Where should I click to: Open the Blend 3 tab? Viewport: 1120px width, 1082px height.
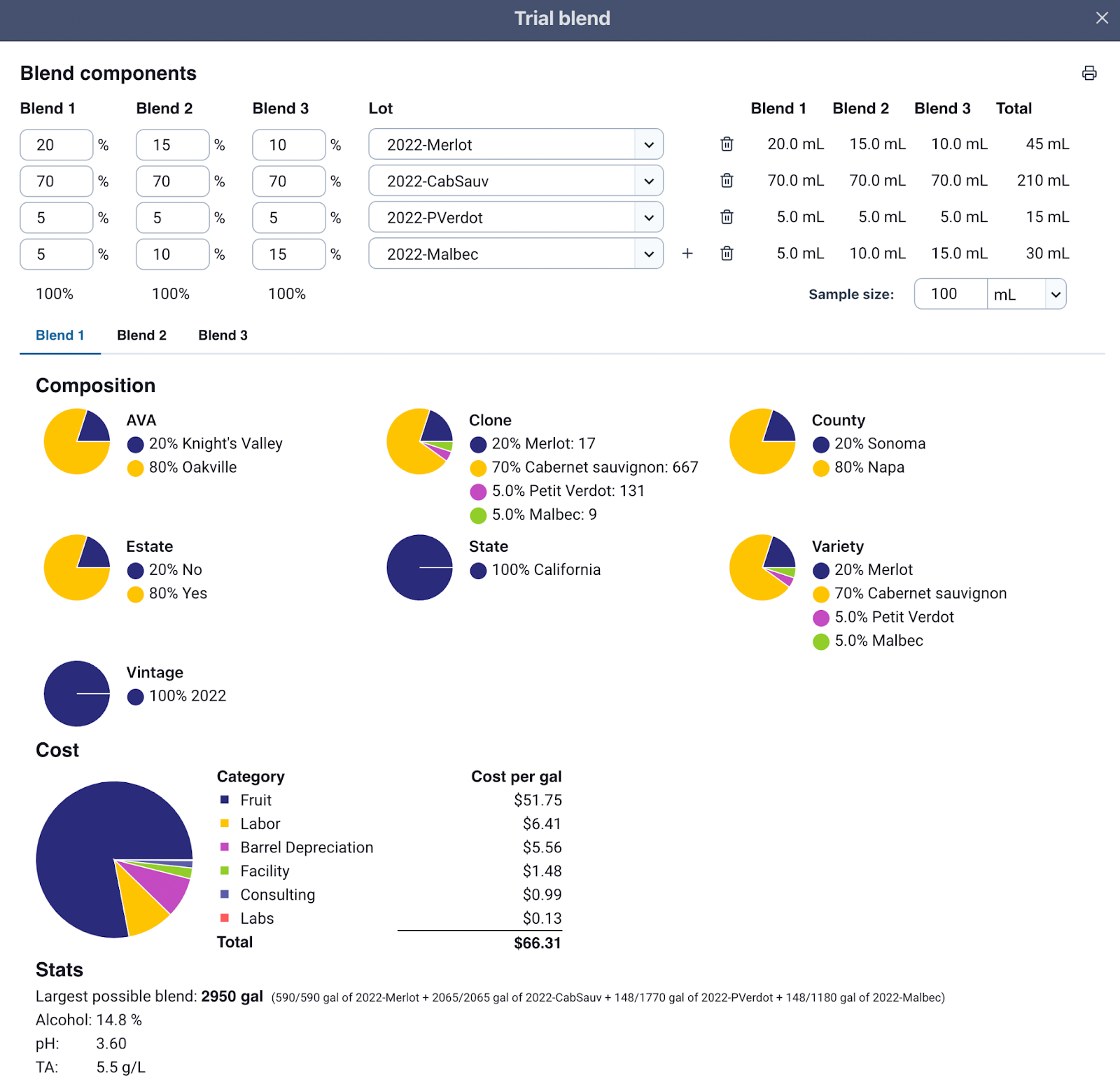[223, 335]
